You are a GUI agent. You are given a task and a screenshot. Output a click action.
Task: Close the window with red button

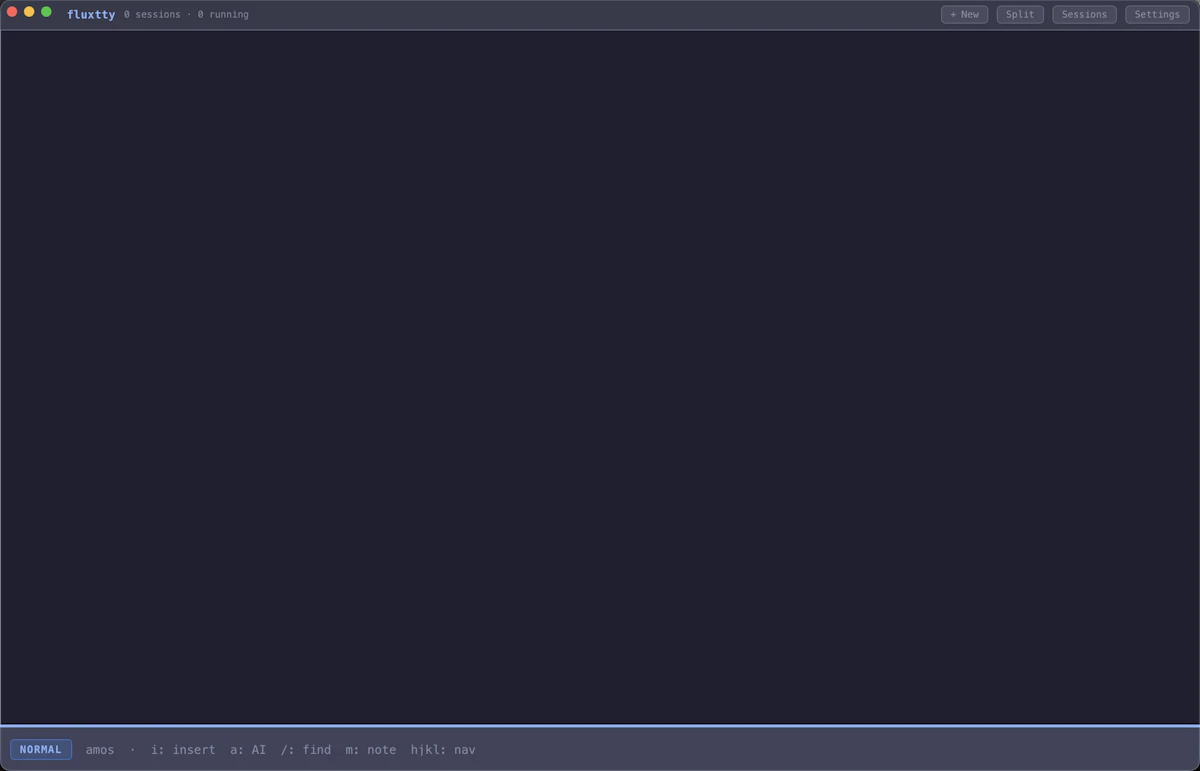[12, 12]
